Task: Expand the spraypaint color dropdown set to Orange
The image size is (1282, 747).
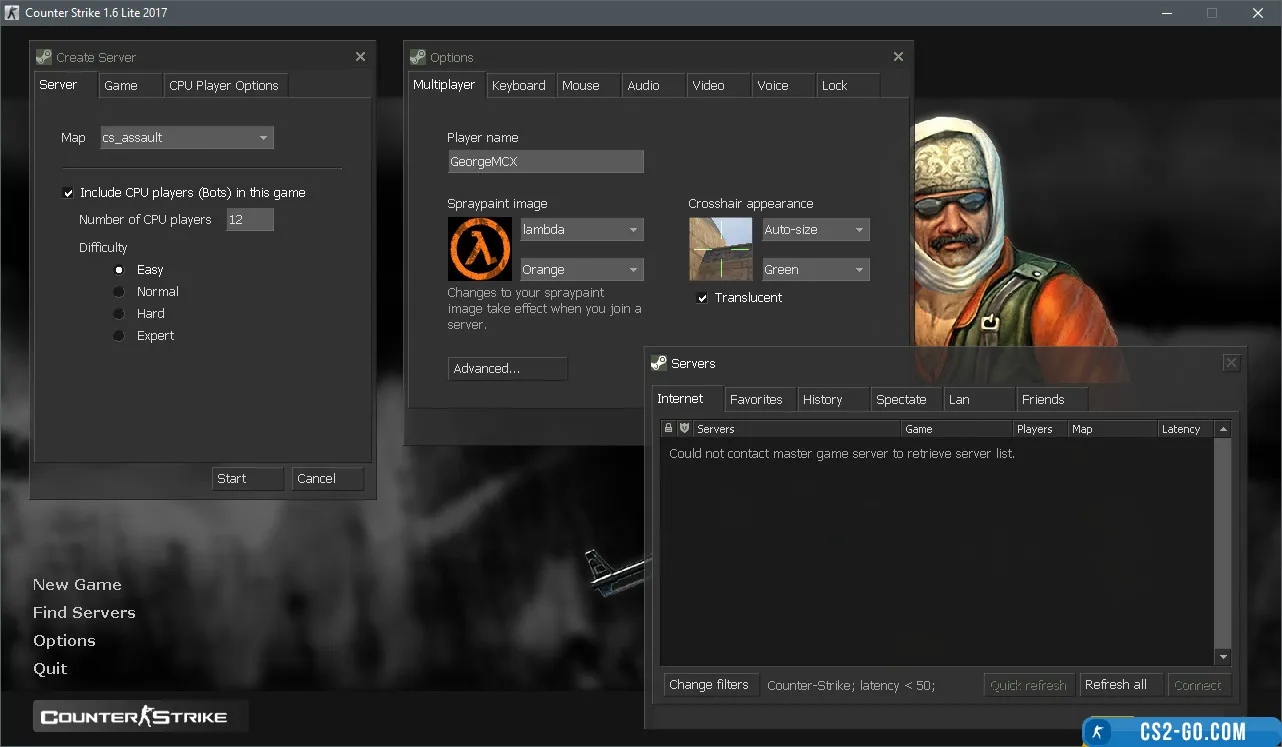Action: click(581, 270)
